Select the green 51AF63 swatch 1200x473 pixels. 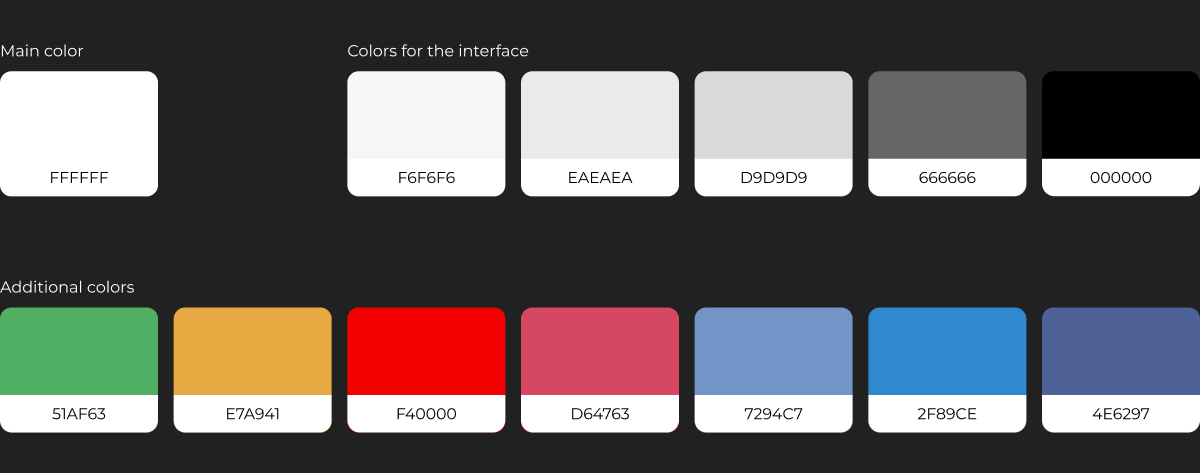(79, 352)
